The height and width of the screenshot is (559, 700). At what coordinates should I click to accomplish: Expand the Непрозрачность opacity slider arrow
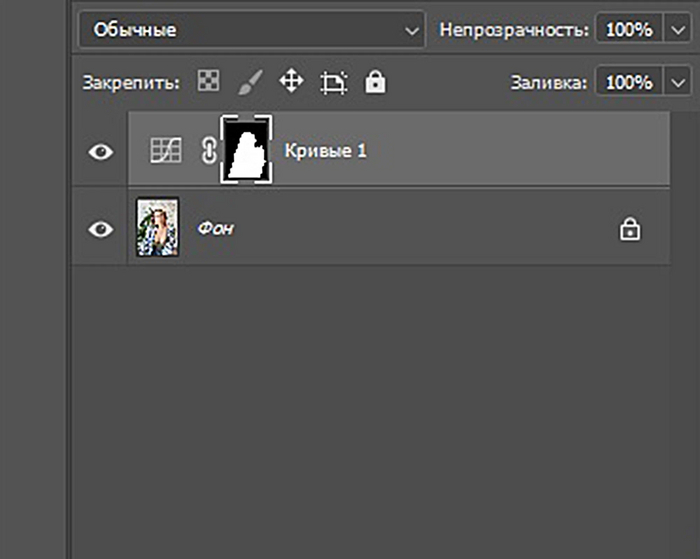pyautogui.click(x=675, y=30)
